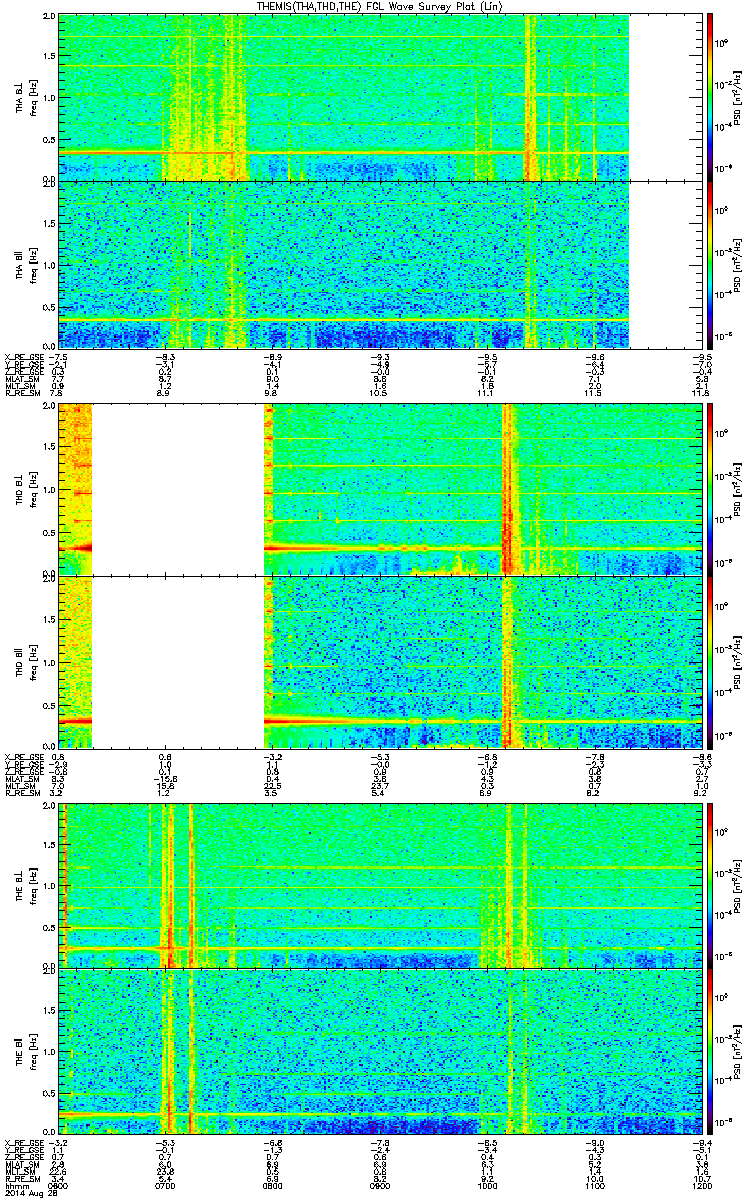750x1200 pixels.
Task: Click the PSD [nT²/Hz] label beside THA B⊥
Action: tap(738, 97)
